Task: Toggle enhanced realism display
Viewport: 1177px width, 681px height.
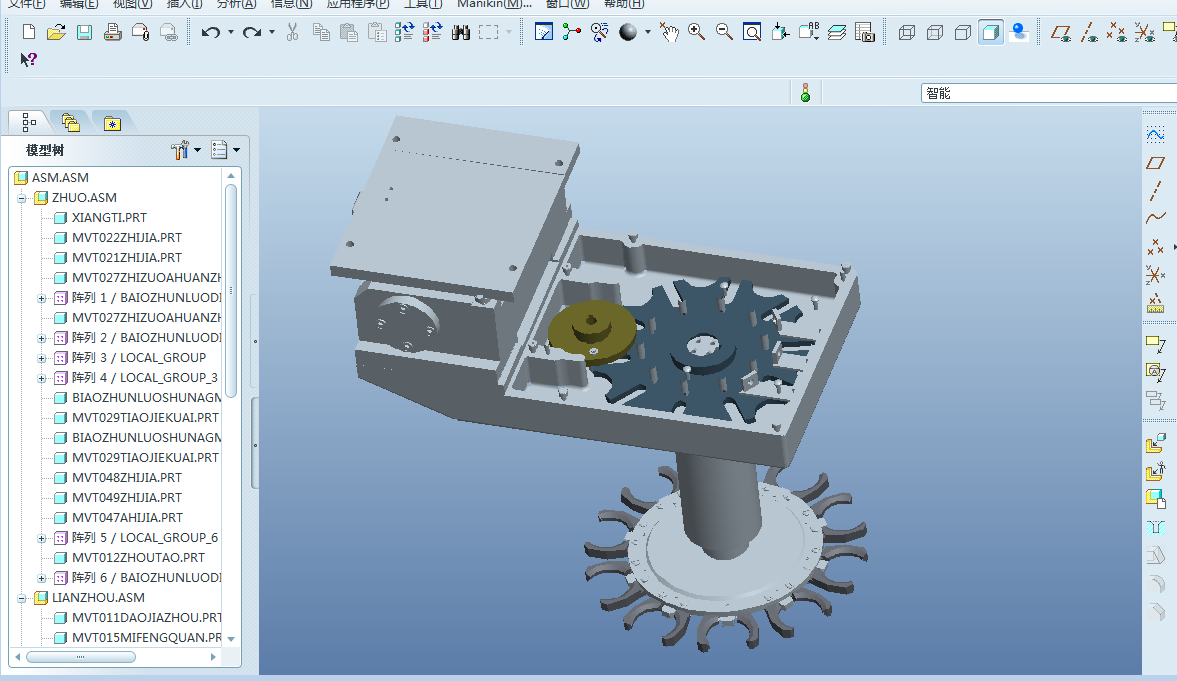Action: [1019, 32]
